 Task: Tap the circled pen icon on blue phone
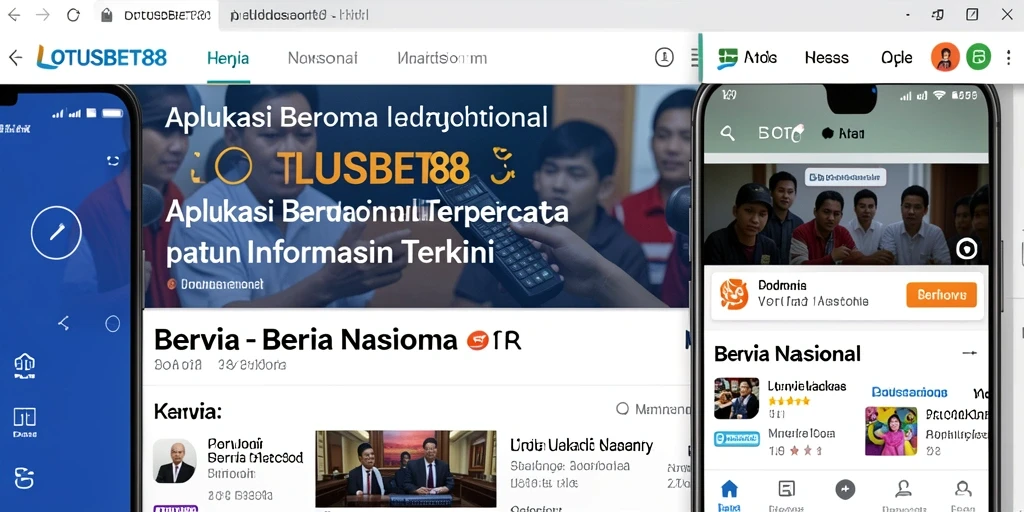(x=56, y=232)
